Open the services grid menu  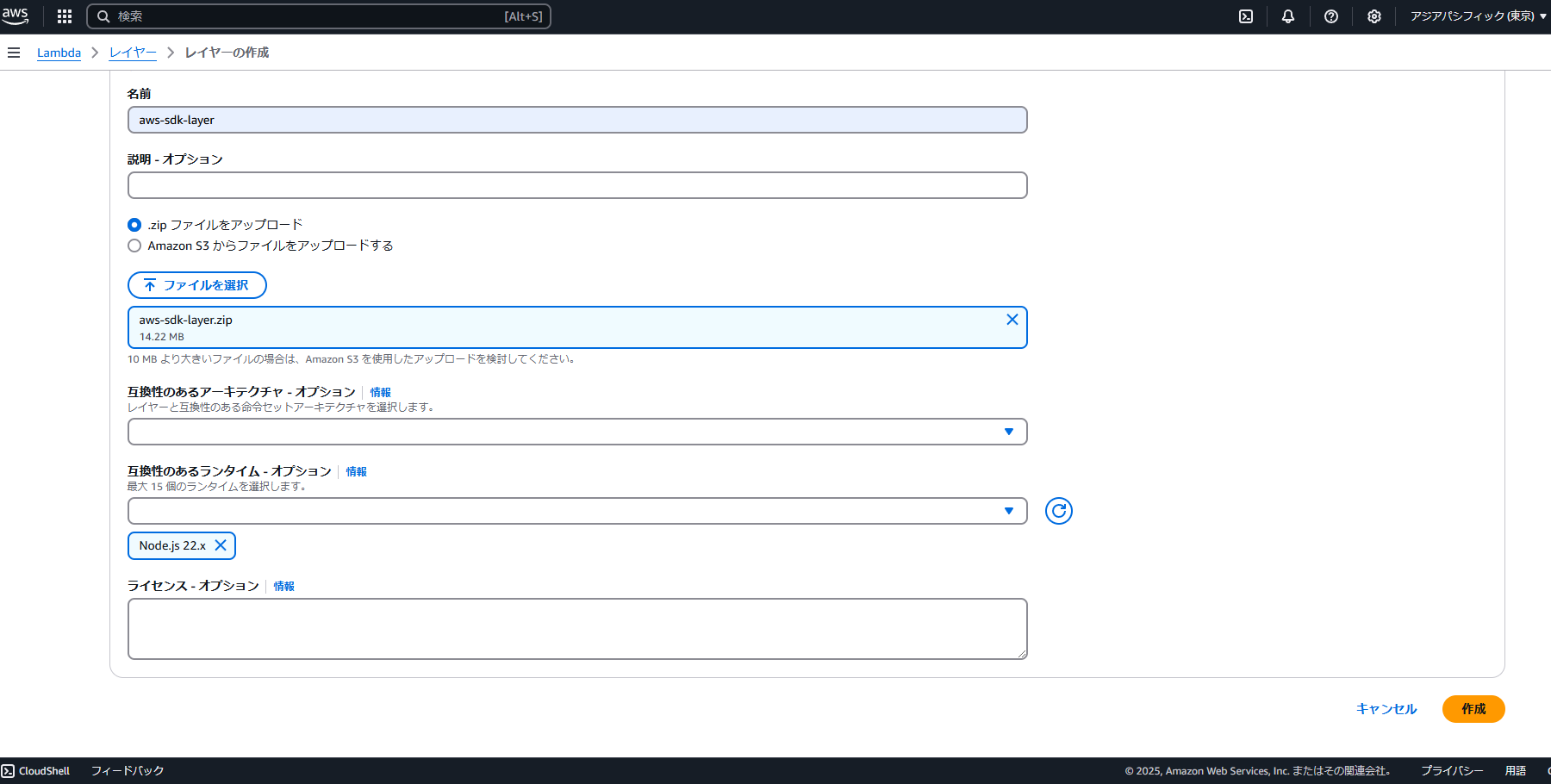[65, 16]
